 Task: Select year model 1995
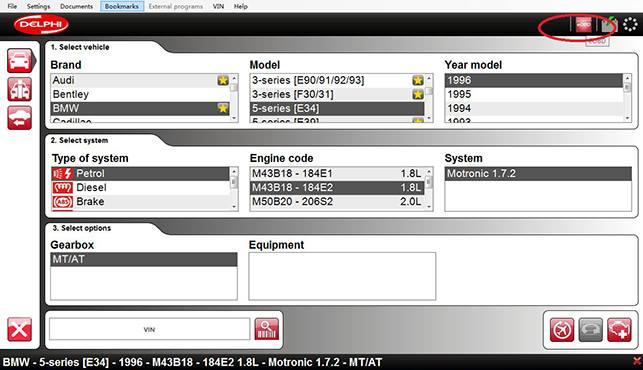coord(534,94)
